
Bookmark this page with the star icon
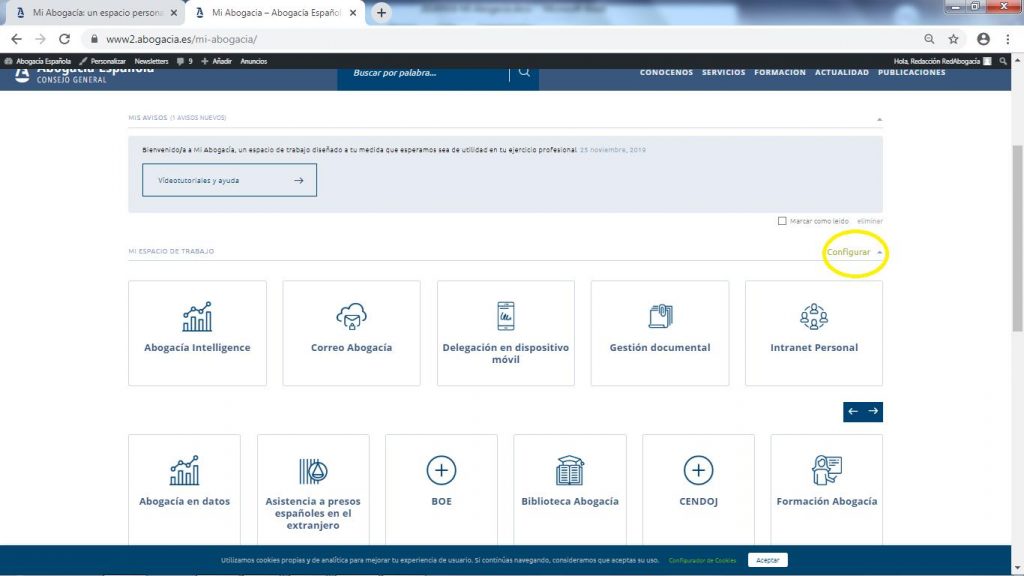[953, 39]
